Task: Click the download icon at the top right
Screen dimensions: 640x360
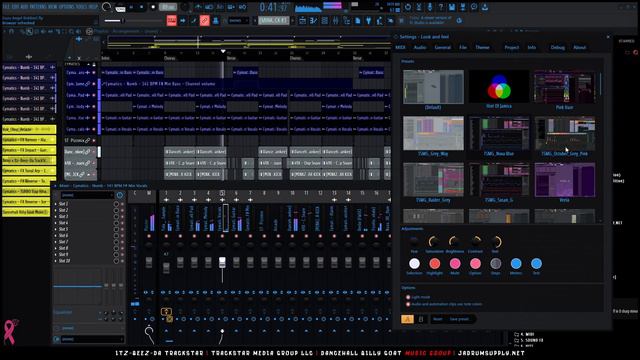Action: [x=484, y=7]
